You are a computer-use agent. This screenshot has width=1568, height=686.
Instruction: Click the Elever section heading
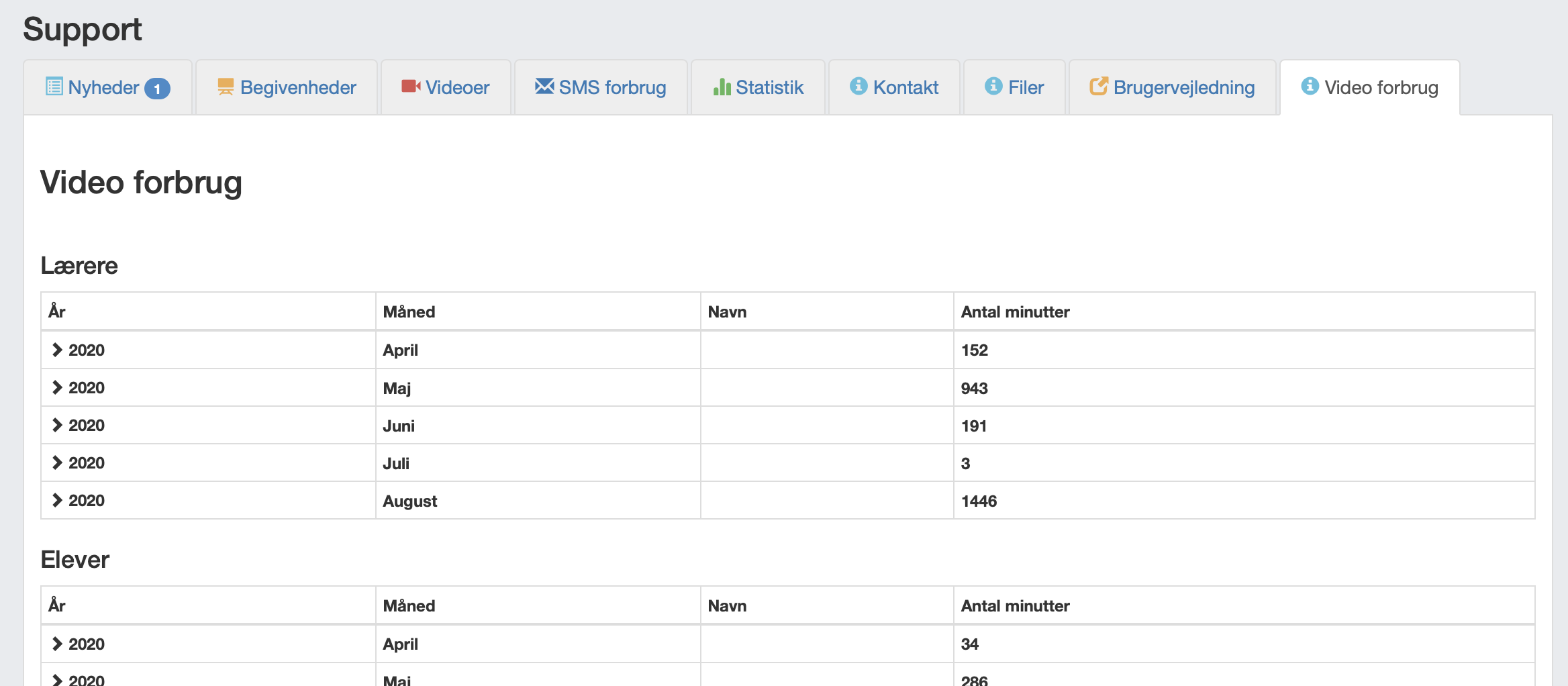pos(75,559)
